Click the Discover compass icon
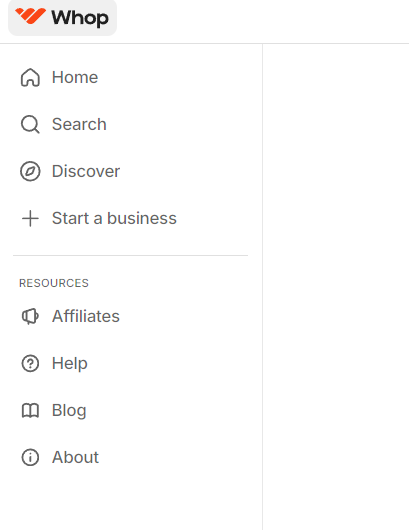The height and width of the screenshot is (530, 409). pyautogui.click(x=30, y=171)
